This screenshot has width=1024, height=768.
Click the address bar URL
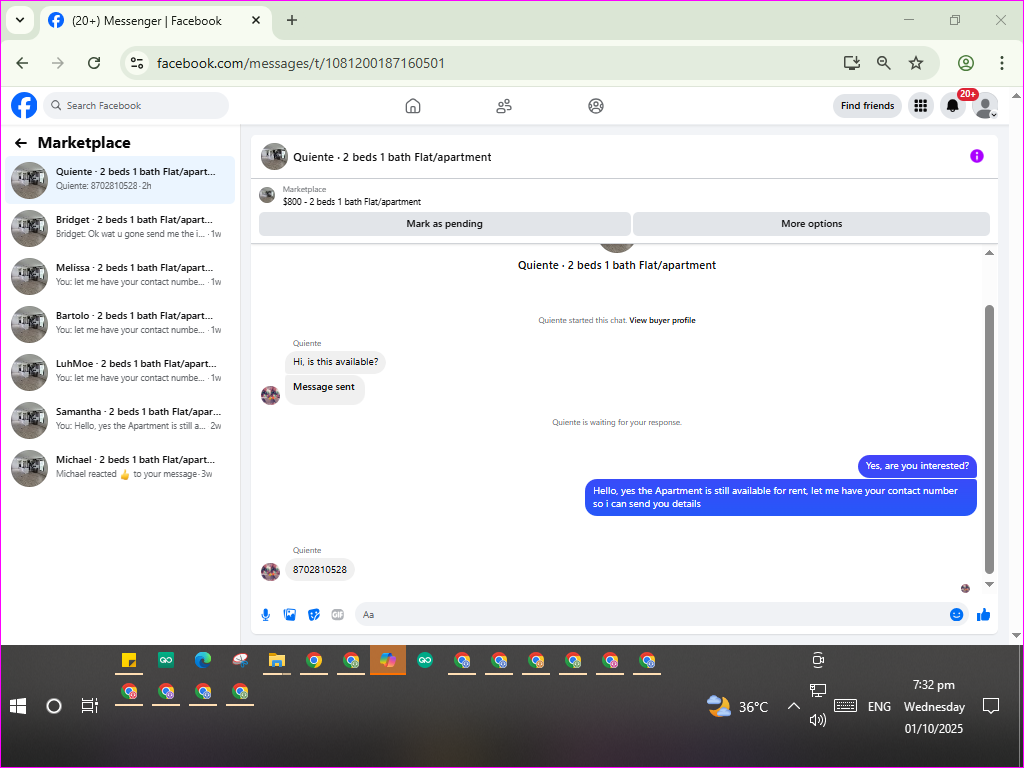click(x=300, y=63)
